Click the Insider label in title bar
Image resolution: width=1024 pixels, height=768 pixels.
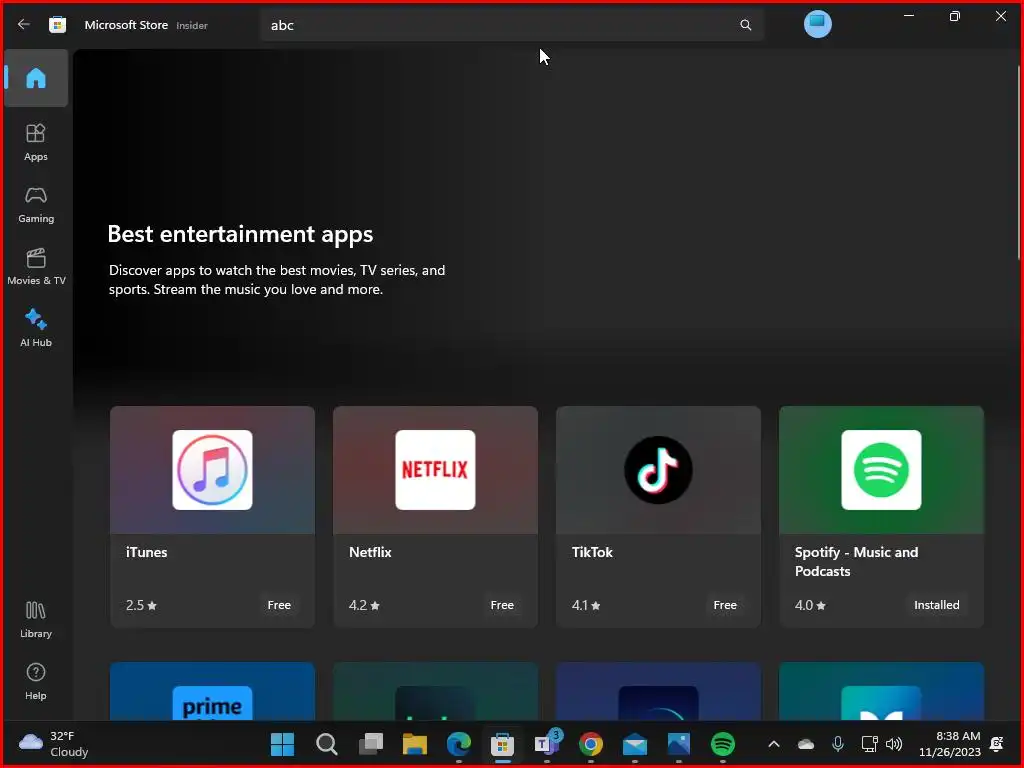(x=192, y=25)
